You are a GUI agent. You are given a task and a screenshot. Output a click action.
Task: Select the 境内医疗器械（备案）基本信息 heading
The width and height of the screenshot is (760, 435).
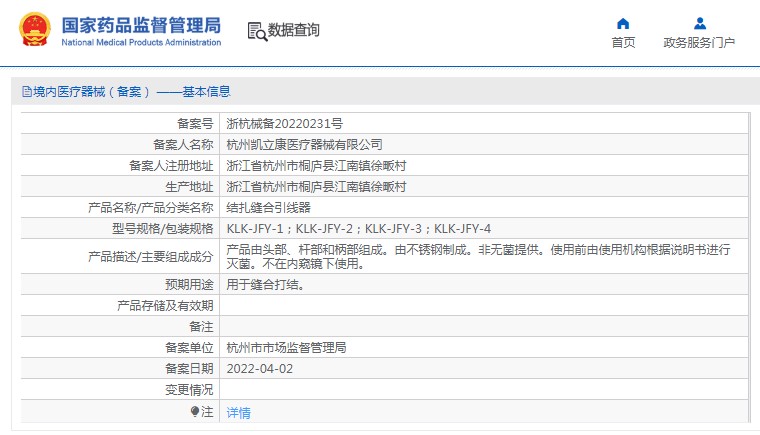(131, 91)
